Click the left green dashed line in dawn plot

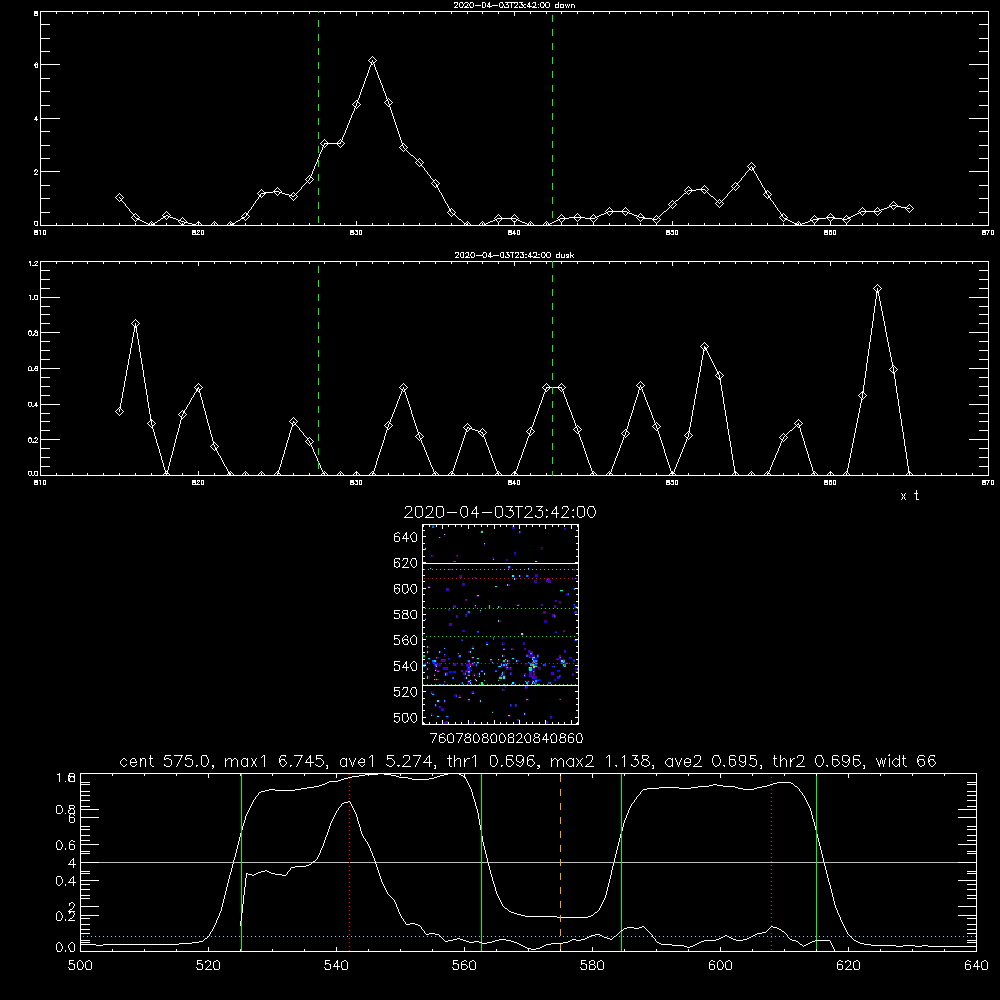[318, 119]
